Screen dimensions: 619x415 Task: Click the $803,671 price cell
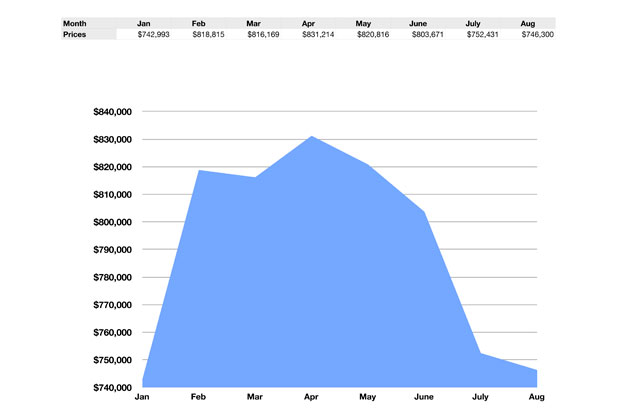coord(429,34)
